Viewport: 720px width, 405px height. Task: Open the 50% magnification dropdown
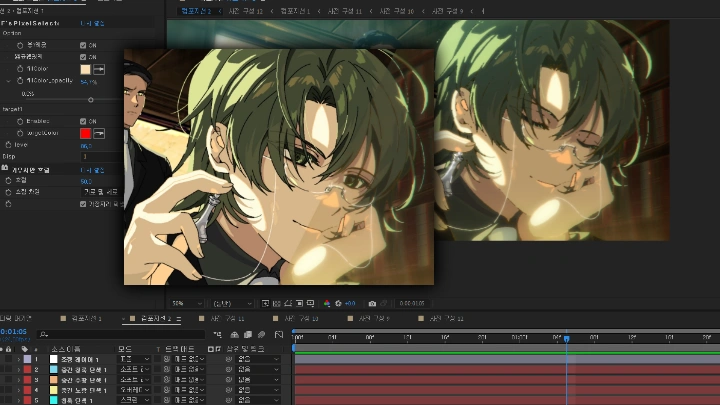click(186, 304)
